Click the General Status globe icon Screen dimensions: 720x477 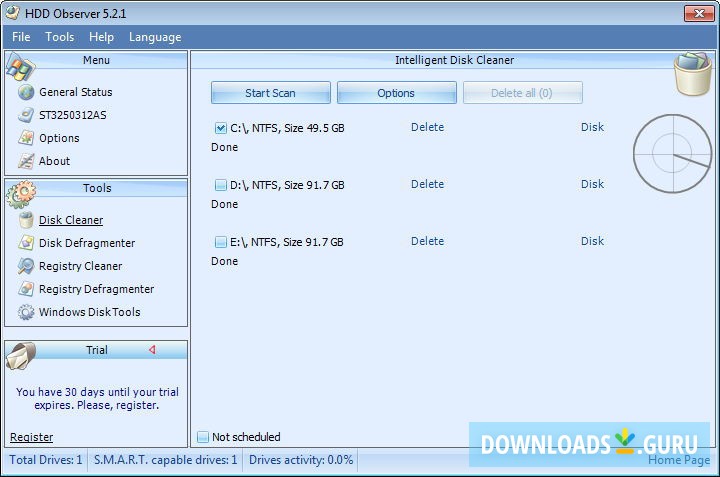coord(26,92)
